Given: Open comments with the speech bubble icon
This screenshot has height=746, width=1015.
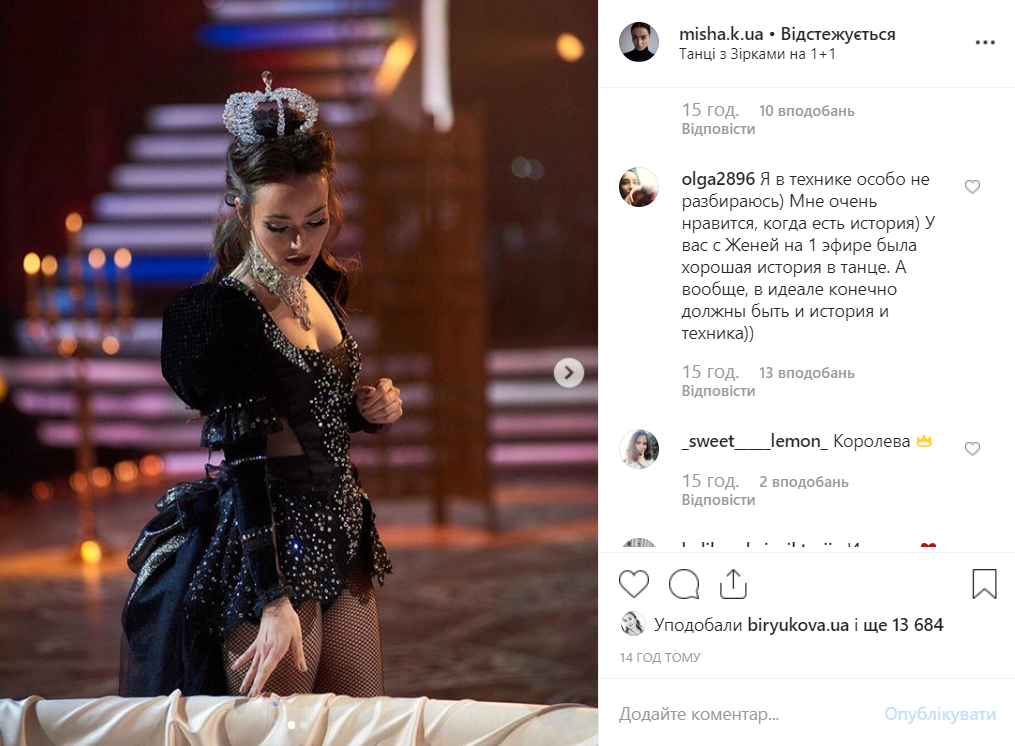Looking at the screenshot, I should 684,584.
